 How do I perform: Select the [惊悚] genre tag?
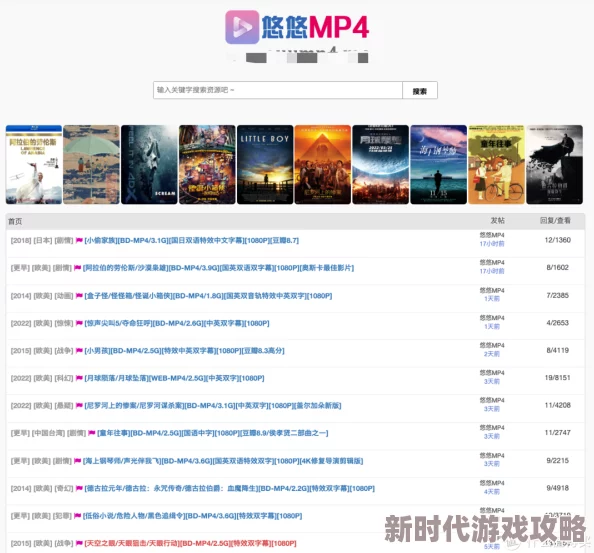64,323
